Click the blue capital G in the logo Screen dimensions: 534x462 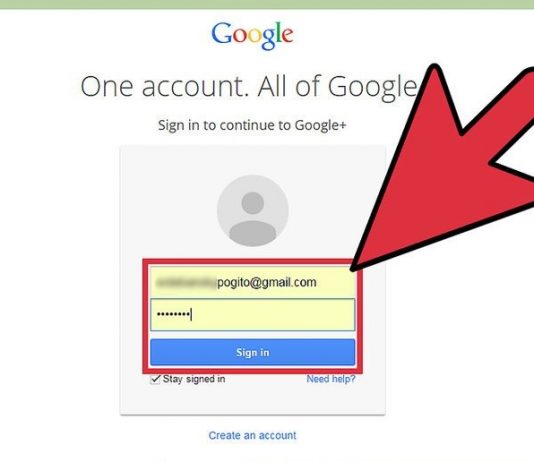coord(222,33)
